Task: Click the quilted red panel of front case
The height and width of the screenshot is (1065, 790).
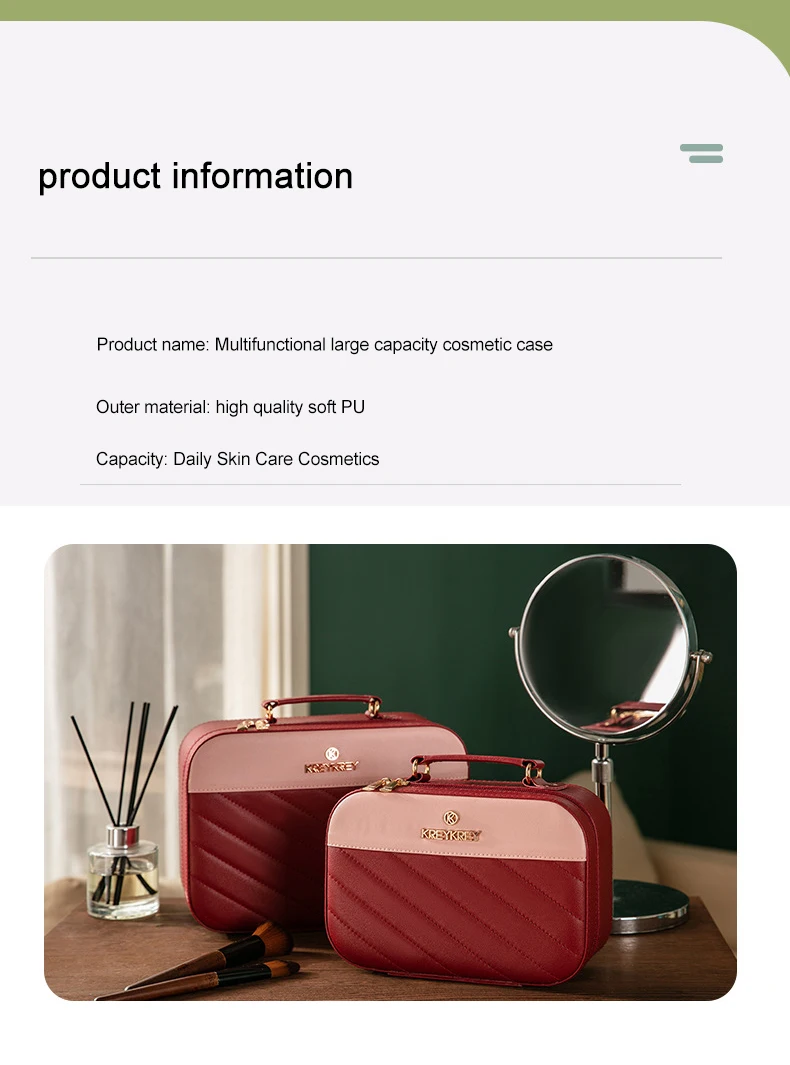Action: click(455, 914)
